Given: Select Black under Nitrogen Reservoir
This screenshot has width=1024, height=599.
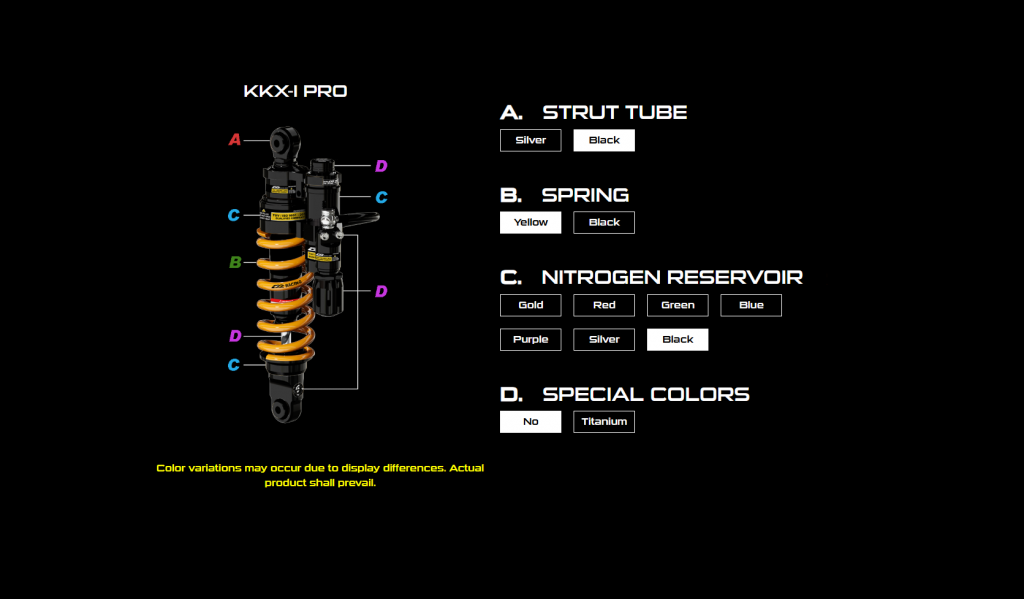Looking at the screenshot, I should tap(677, 339).
